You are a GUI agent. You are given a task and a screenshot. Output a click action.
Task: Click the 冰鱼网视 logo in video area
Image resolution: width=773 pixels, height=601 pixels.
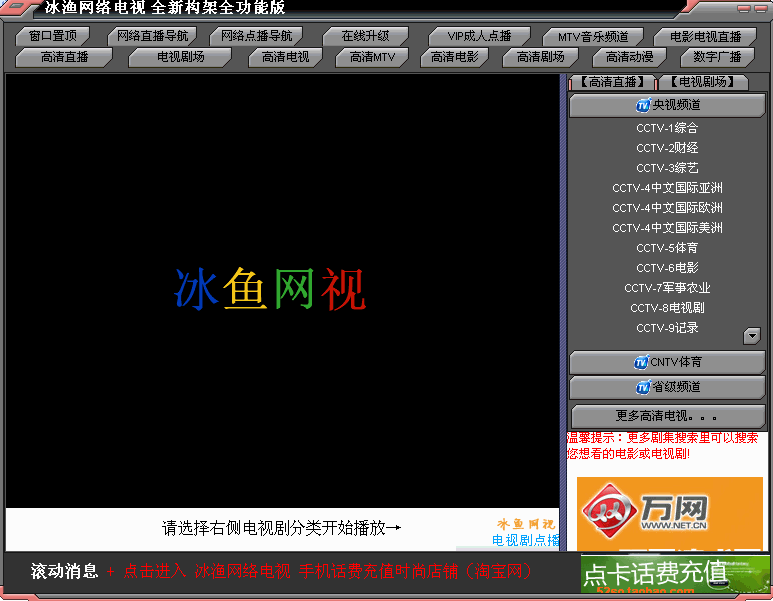[x=270, y=289]
